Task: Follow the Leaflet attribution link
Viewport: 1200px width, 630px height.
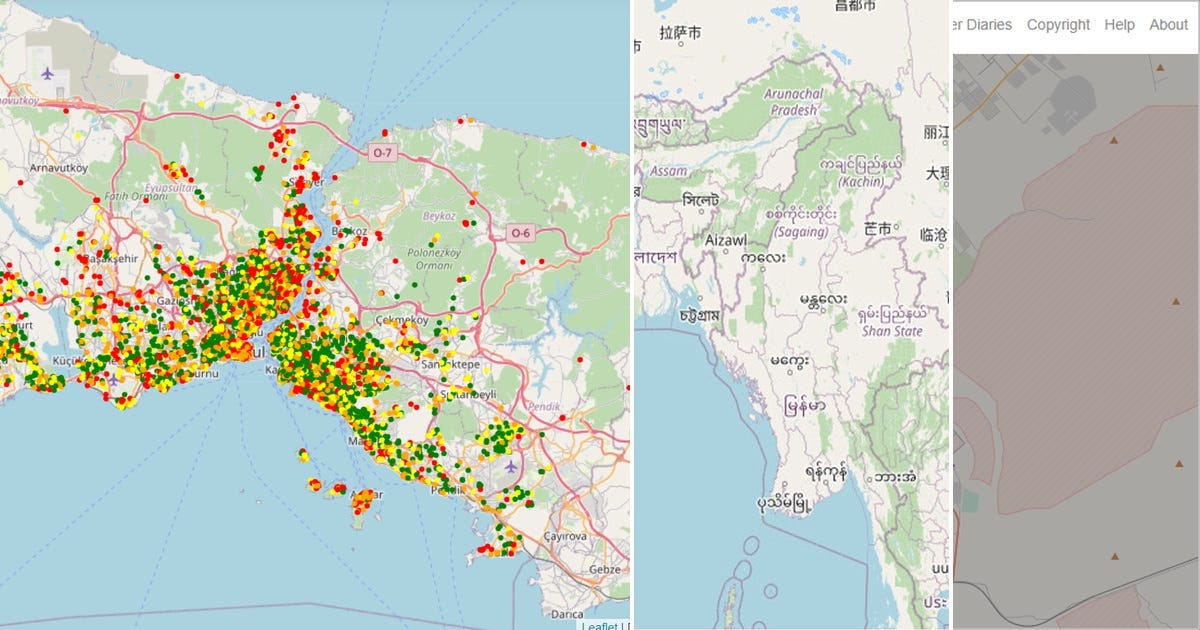Action: (x=600, y=625)
